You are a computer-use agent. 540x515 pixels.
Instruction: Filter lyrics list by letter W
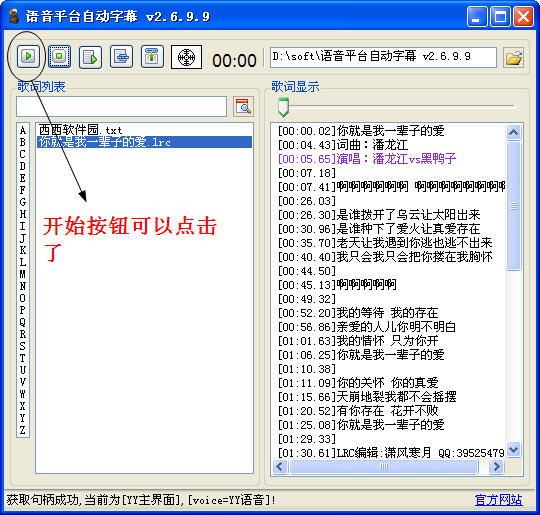coord(23,394)
